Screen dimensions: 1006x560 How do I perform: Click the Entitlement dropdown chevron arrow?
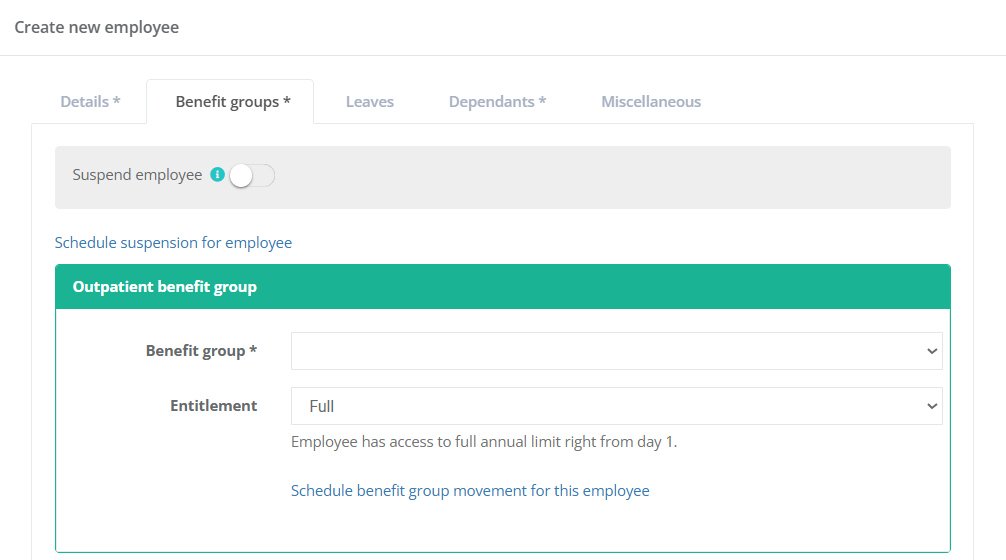932,406
